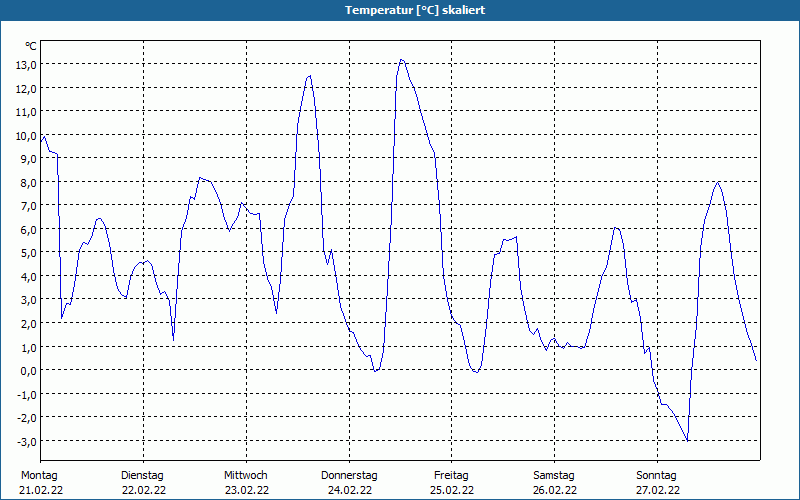This screenshot has height=500, width=800.
Task: Click the -1,0 axis label
Action: (27, 394)
